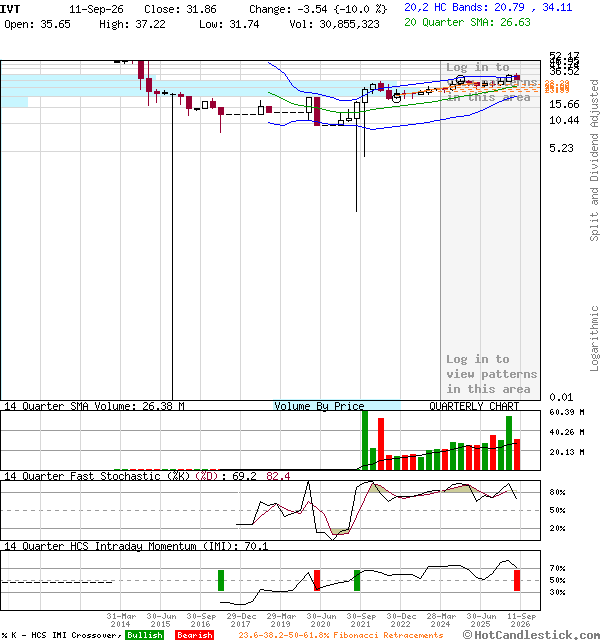Viewport: 600px width, 640px height.
Task: Click the green IMI crossover marker near 2021
Action: pyautogui.click(x=357, y=580)
